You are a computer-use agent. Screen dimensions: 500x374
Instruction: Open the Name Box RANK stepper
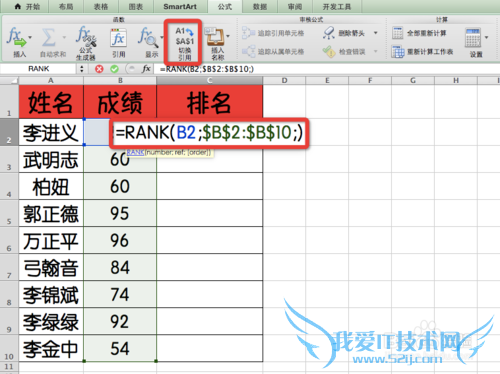(82, 69)
